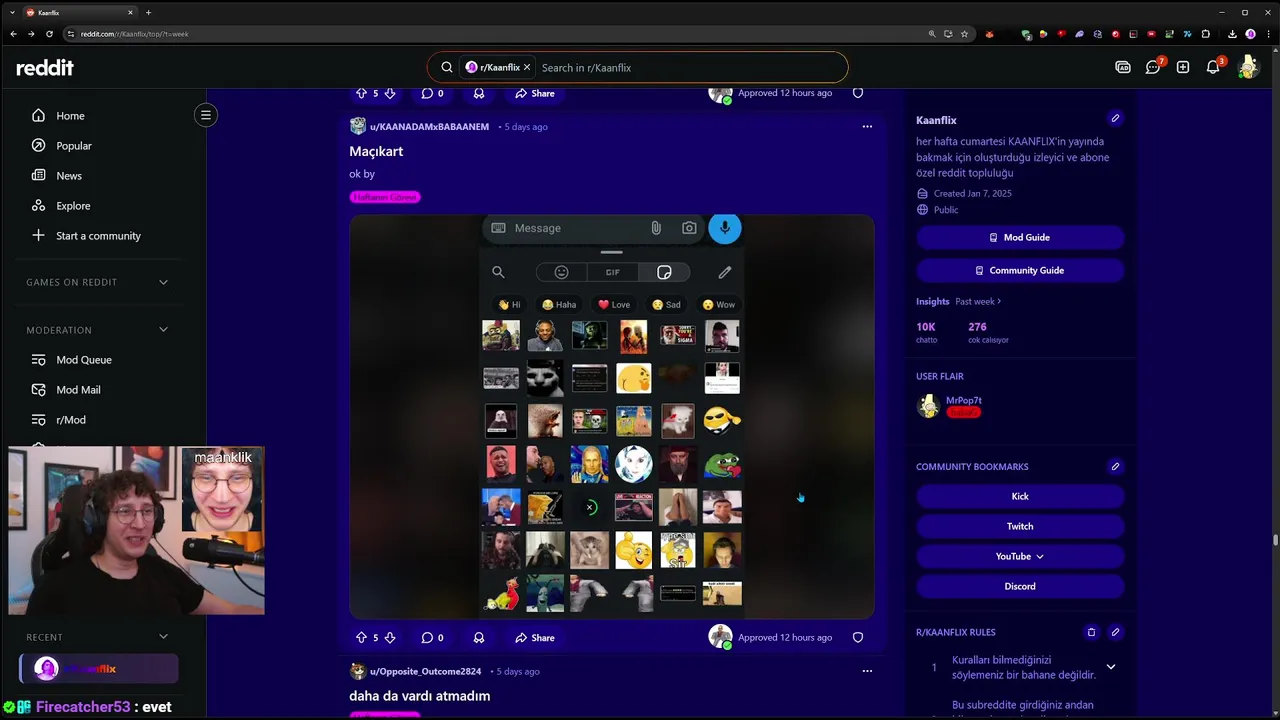Edit r/Kaanflix rules with pencil icon
The width and height of the screenshot is (1280, 720).
click(x=1115, y=632)
